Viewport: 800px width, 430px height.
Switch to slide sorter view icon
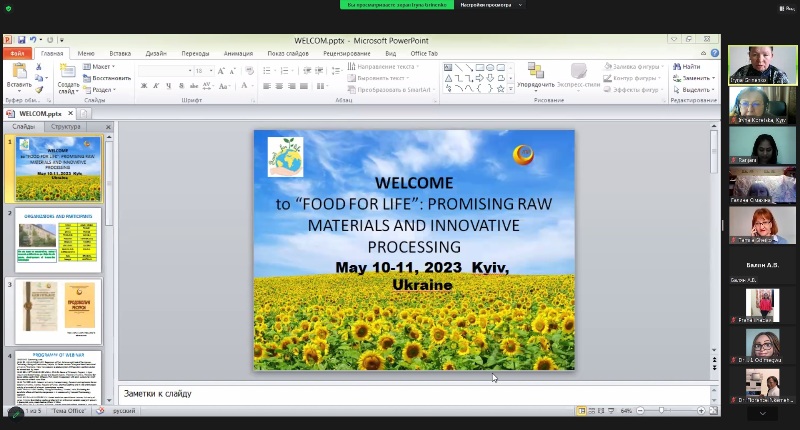click(x=592, y=411)
